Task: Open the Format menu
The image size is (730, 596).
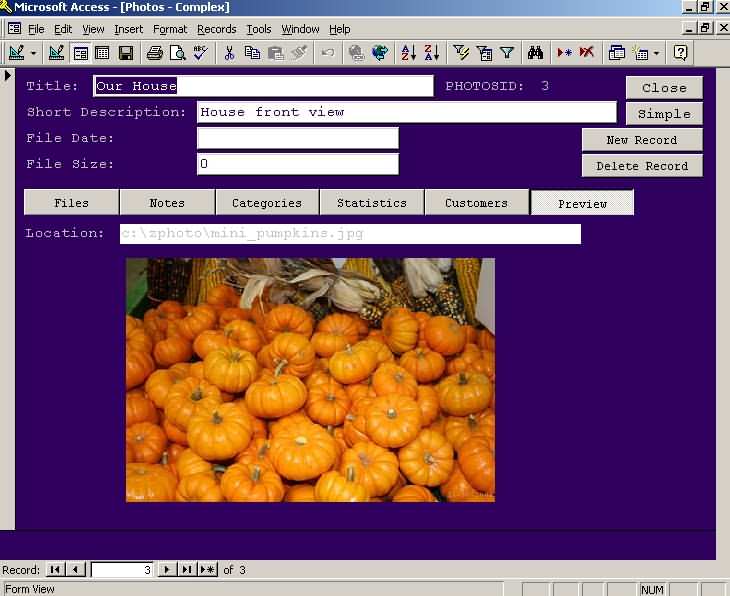Action: click(169, 29)
